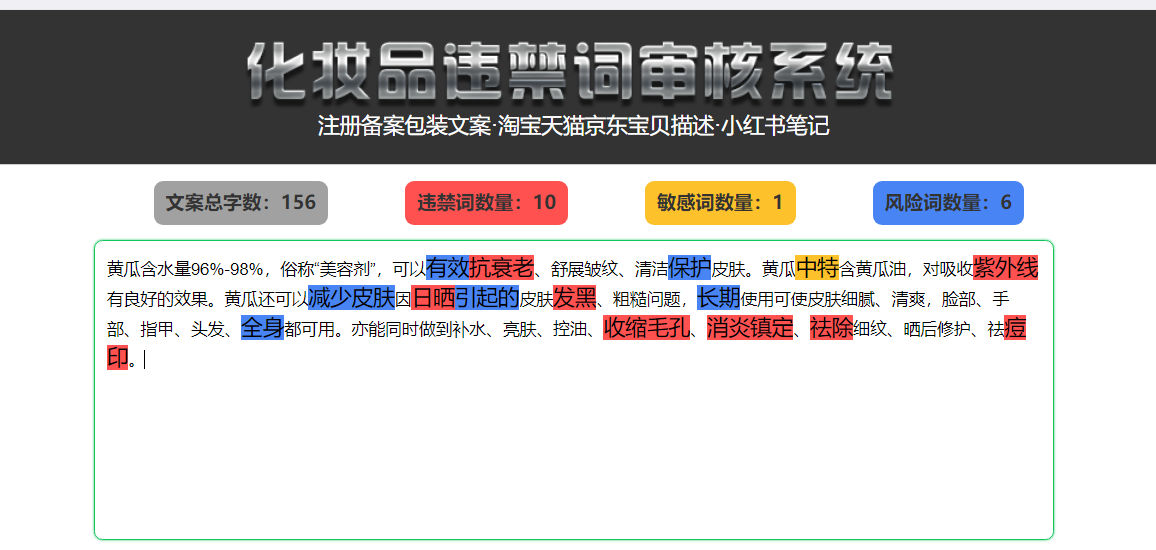Screen dimensions: 1156x550
Task: Click the red highlighted phrase 消炎镇定
Action: [x=750, y=328]
